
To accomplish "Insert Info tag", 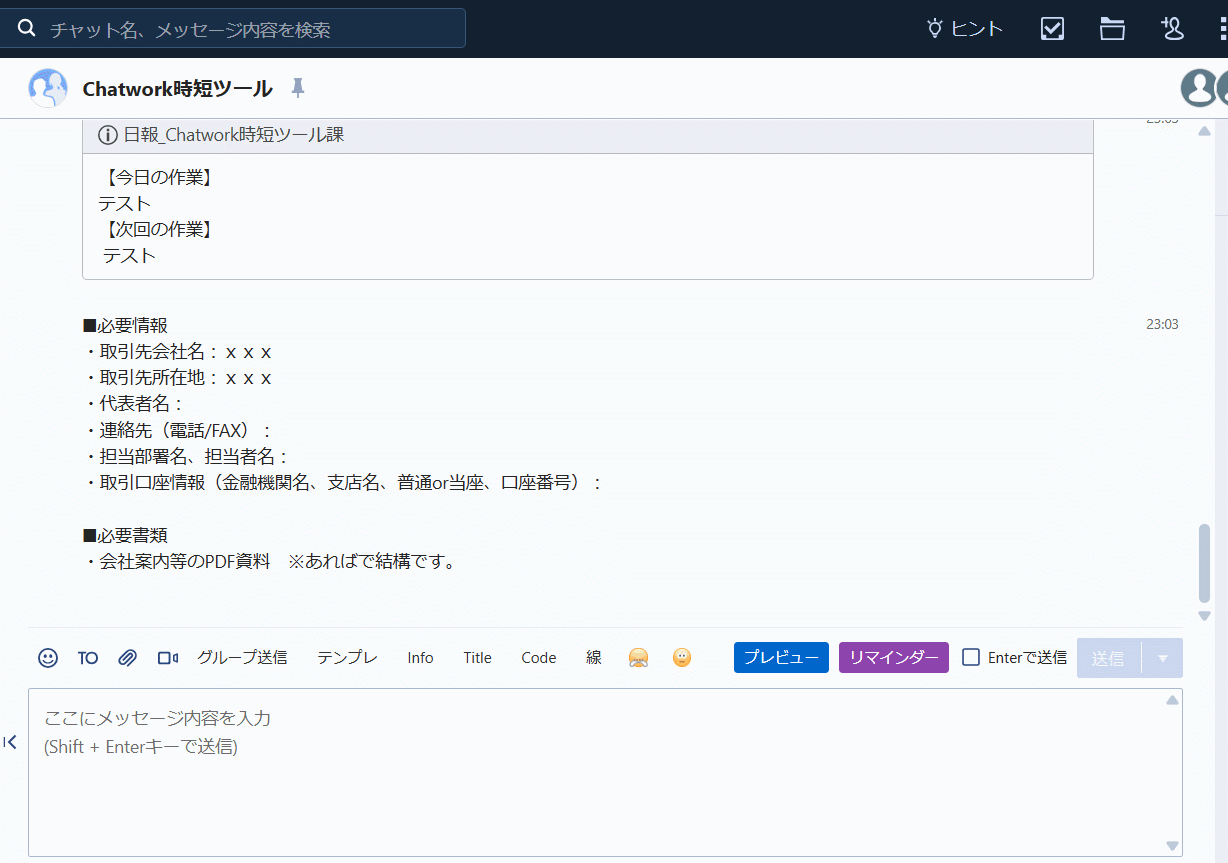I will point(420,658).
